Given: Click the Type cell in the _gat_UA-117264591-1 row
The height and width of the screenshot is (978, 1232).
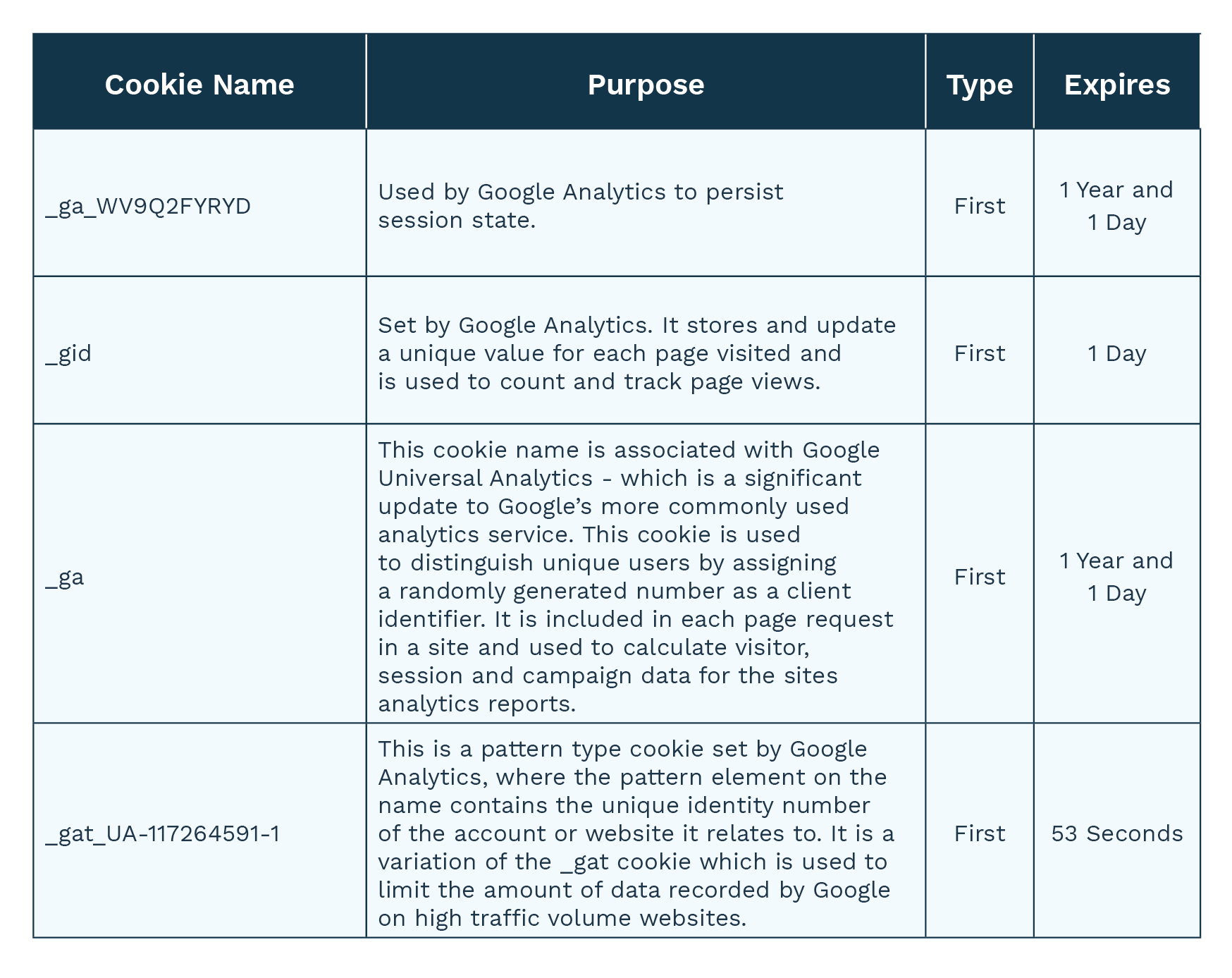Looking at the screenshot, I should tap(979, 833).
